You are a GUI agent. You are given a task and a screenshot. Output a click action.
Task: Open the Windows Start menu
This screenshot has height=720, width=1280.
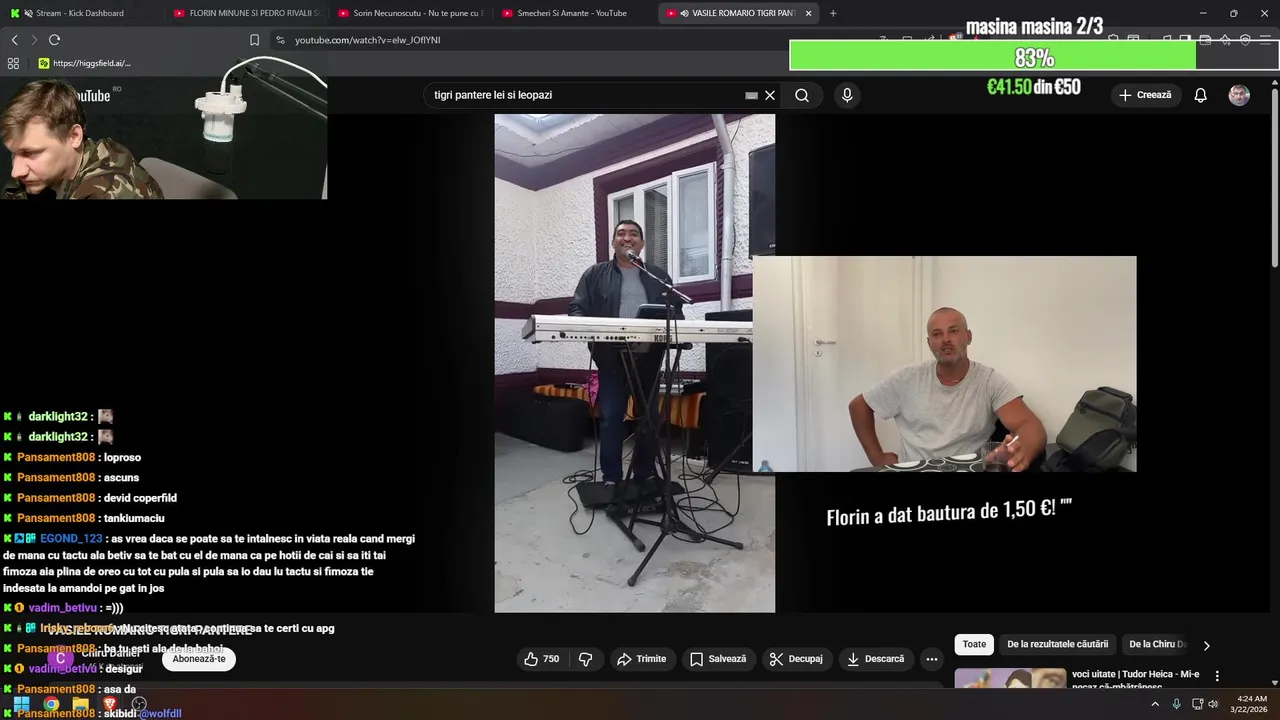21,704
